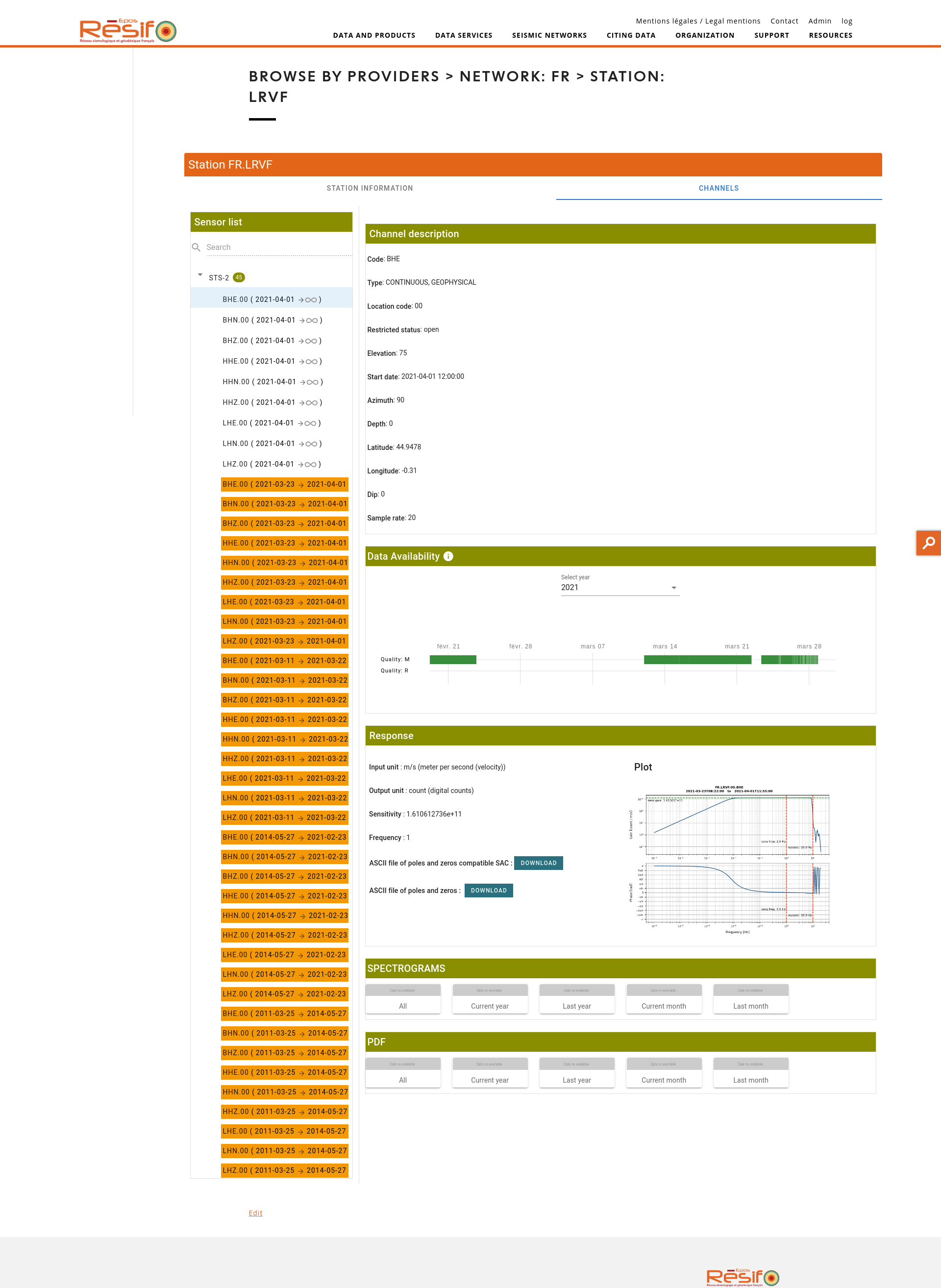Viewport: 941px width, 1288px height.
Task: Click the PDF Last year card
Action: click(576, 1073)
